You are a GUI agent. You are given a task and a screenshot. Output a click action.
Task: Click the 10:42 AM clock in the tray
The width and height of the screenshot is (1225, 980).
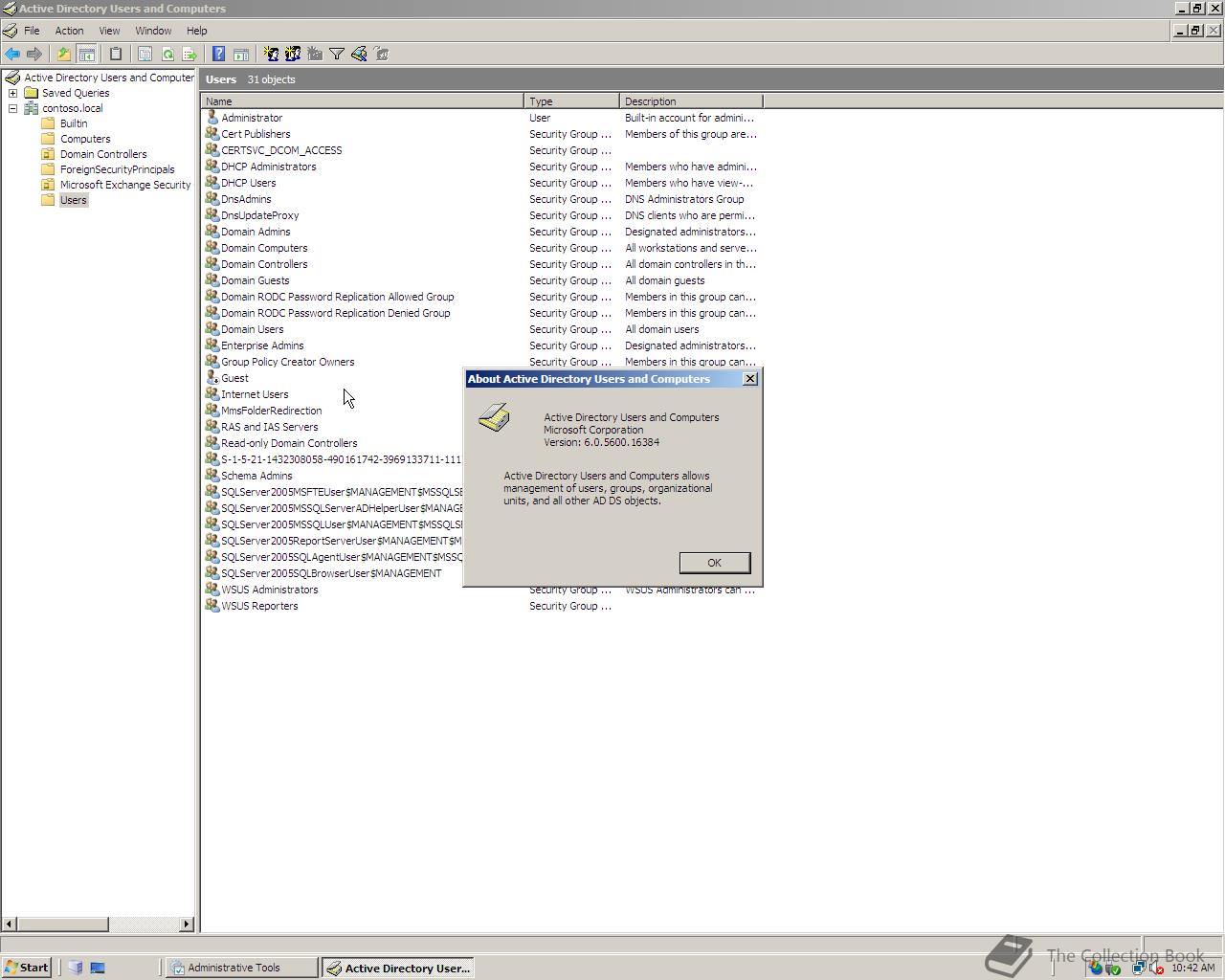pos(1192,969)
